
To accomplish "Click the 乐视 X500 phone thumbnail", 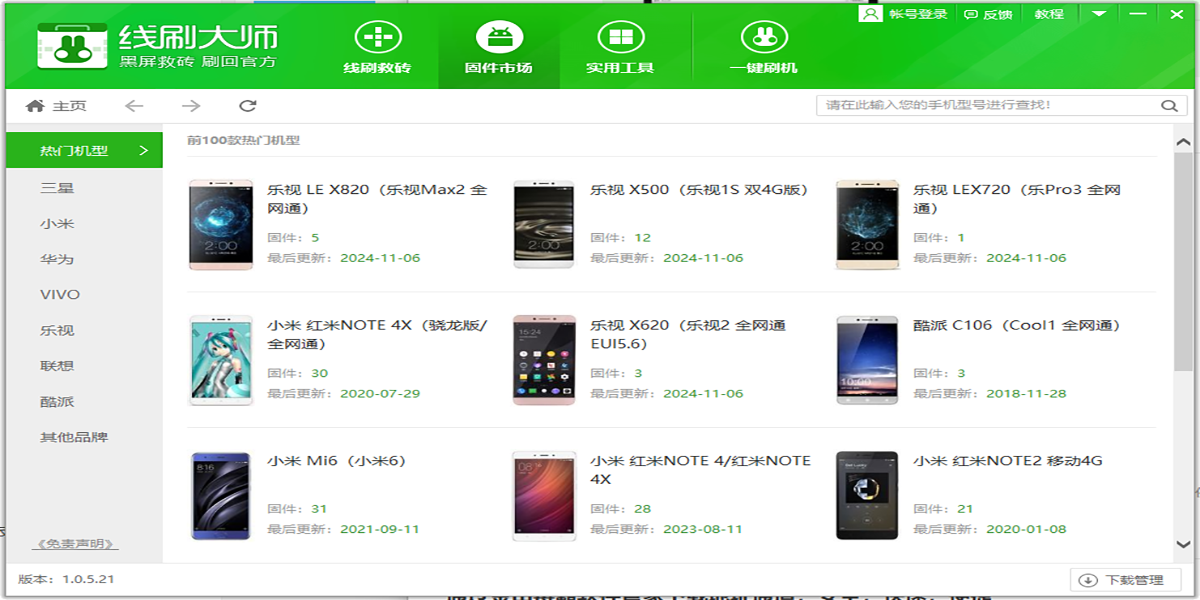I will click(x=544, y=225).
